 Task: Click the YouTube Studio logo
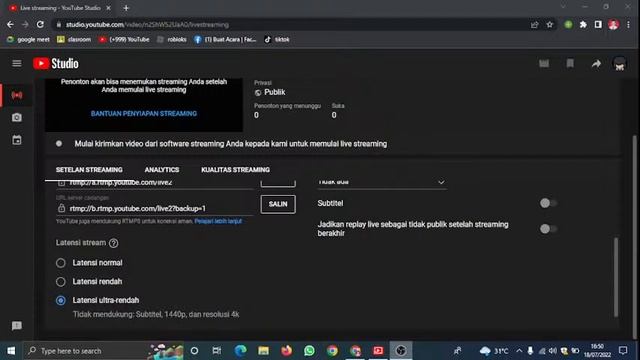(x=56, y=63)
